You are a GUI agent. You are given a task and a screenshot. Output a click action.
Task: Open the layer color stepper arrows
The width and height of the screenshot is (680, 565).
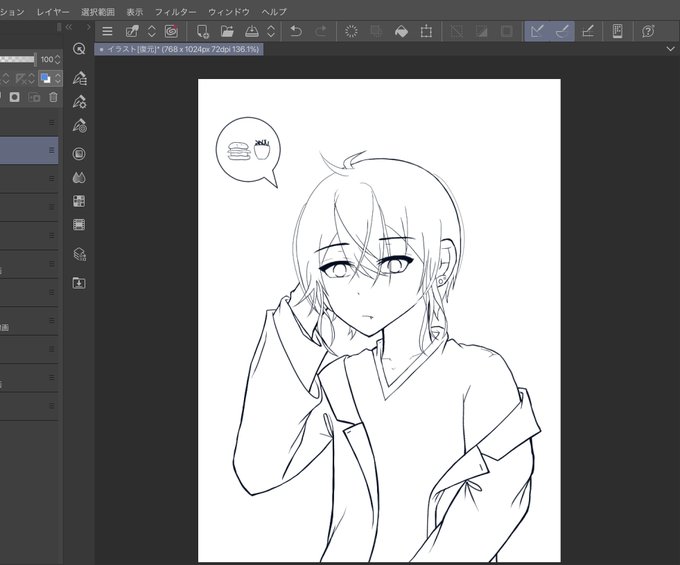click(58, 78)
